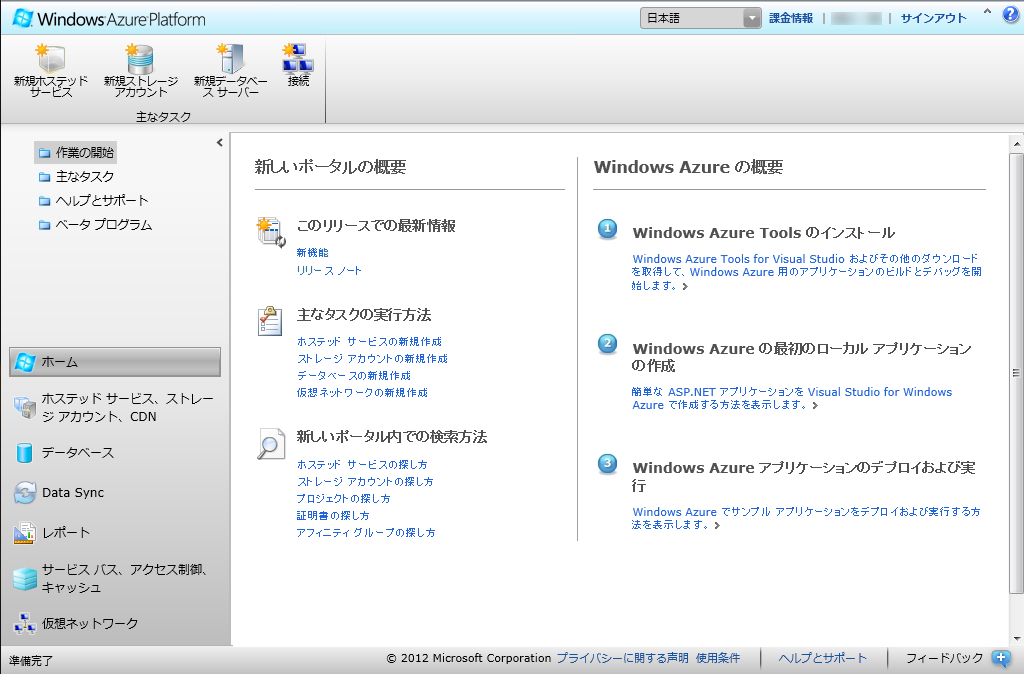Click the フィードバック footer link

click(944, 658)
